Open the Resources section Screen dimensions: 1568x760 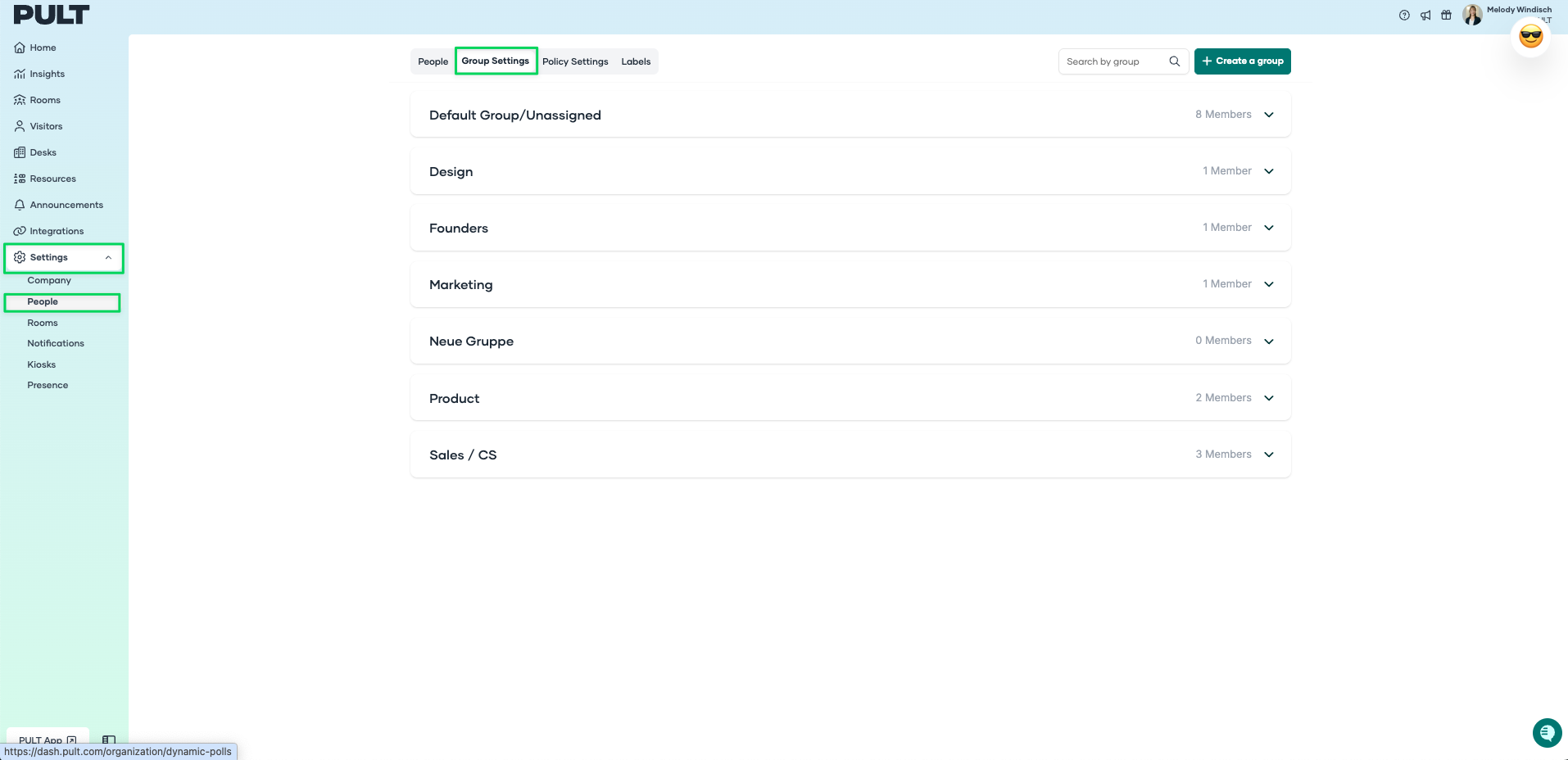45,179
